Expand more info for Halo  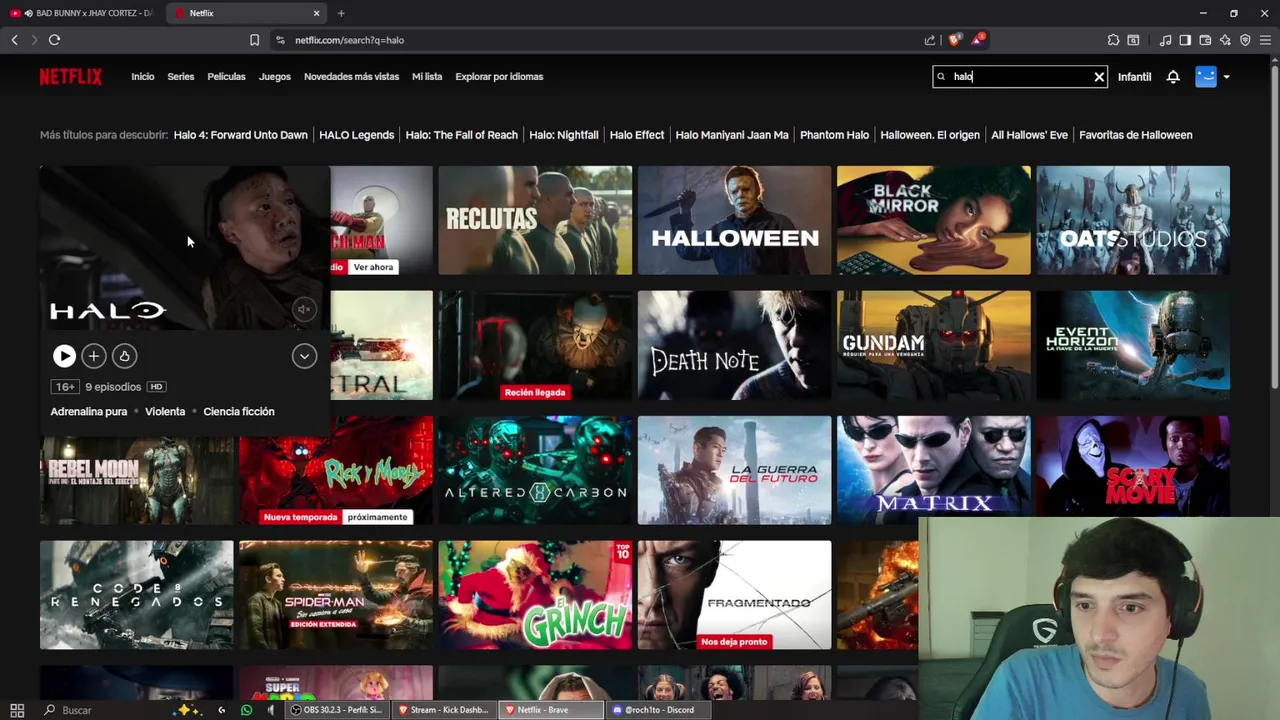304,356
